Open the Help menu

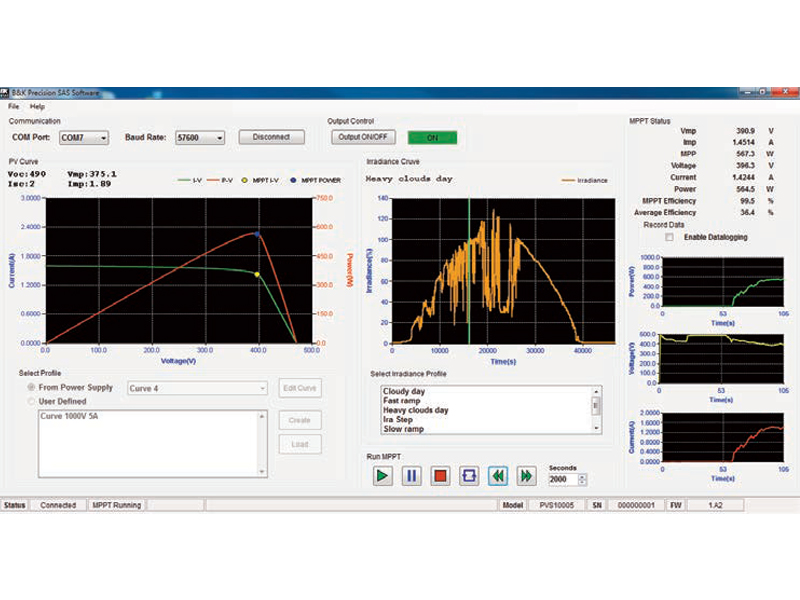(x=37, y=106)
